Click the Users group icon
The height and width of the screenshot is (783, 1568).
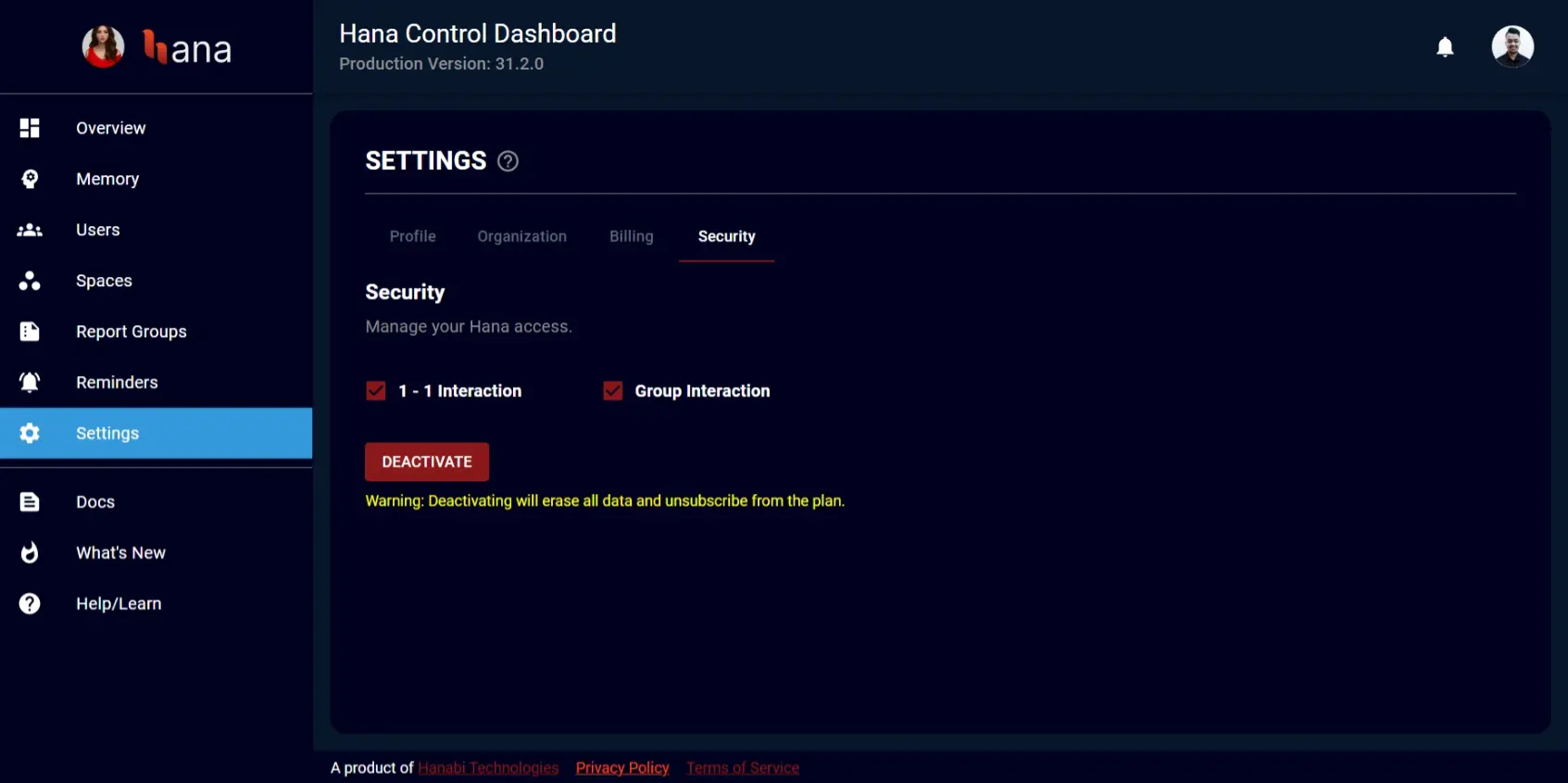click(x=30, y=230)
